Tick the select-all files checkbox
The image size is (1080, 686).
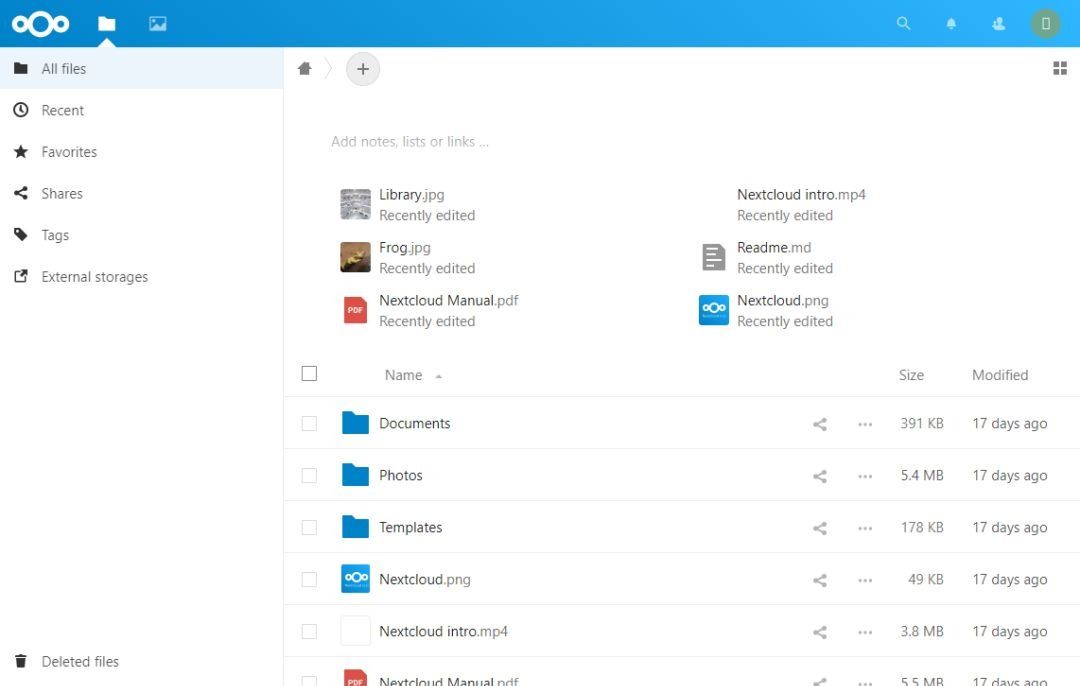point(309,374)
